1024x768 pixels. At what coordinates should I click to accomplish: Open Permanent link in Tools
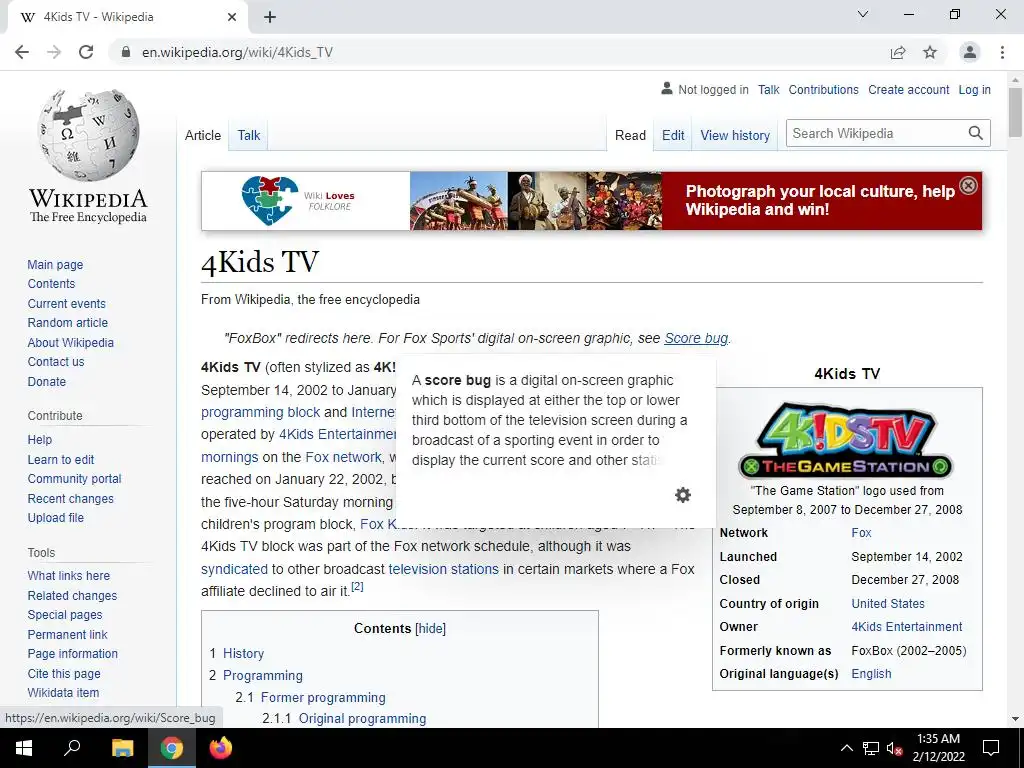(67, 634)
